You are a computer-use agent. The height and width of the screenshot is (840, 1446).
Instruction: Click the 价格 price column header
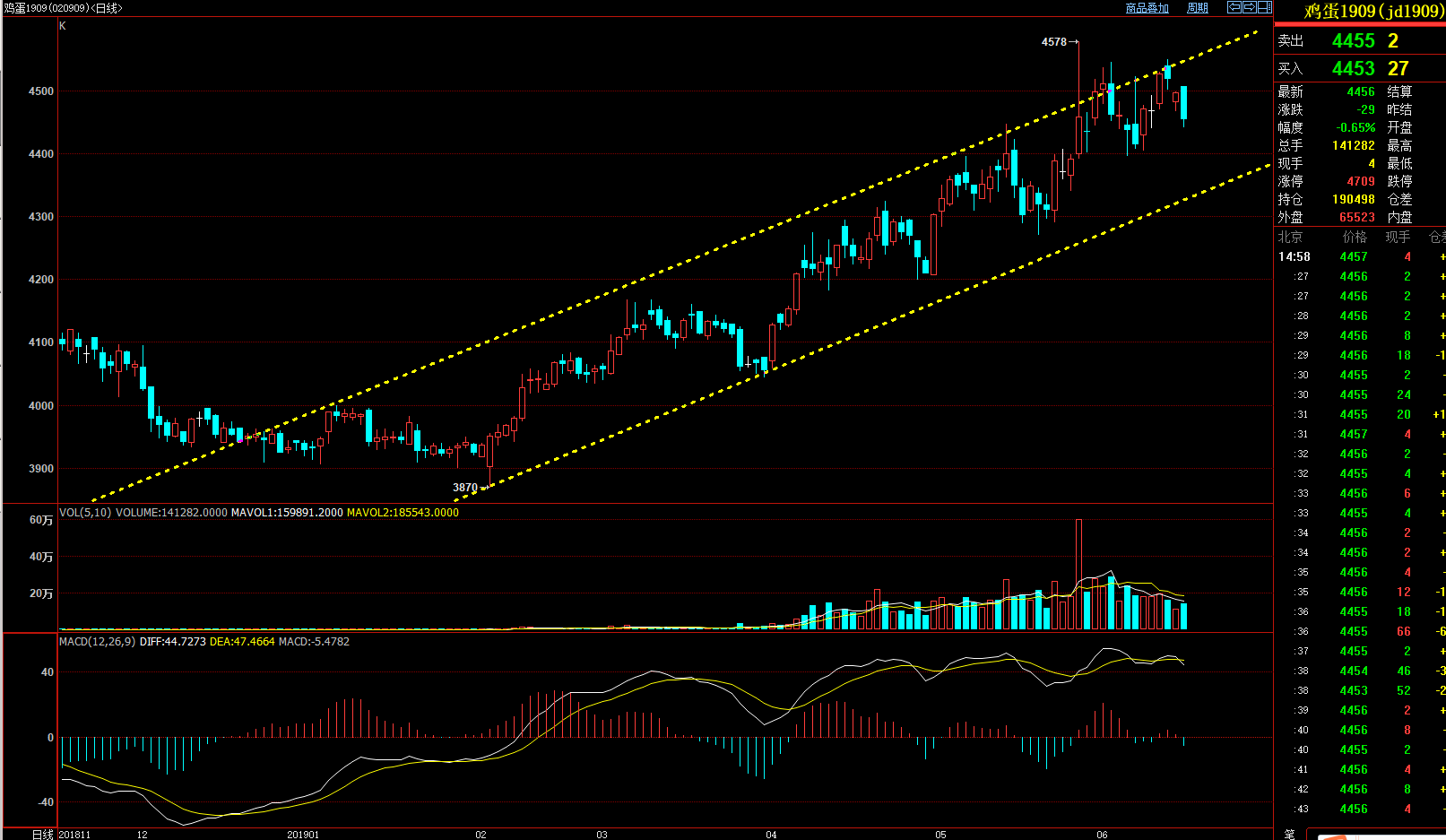[1355, 237]
